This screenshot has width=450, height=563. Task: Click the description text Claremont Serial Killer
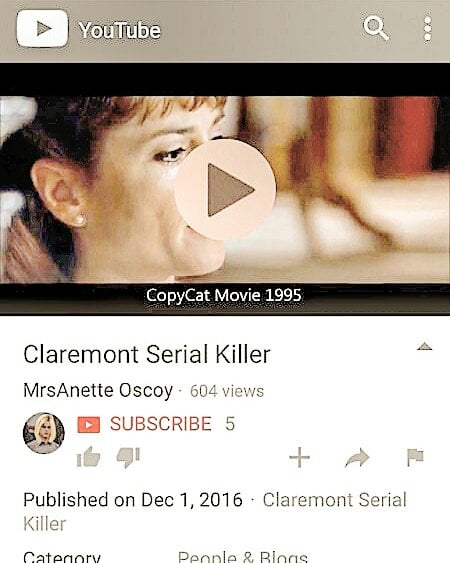(x=215, y=512)
